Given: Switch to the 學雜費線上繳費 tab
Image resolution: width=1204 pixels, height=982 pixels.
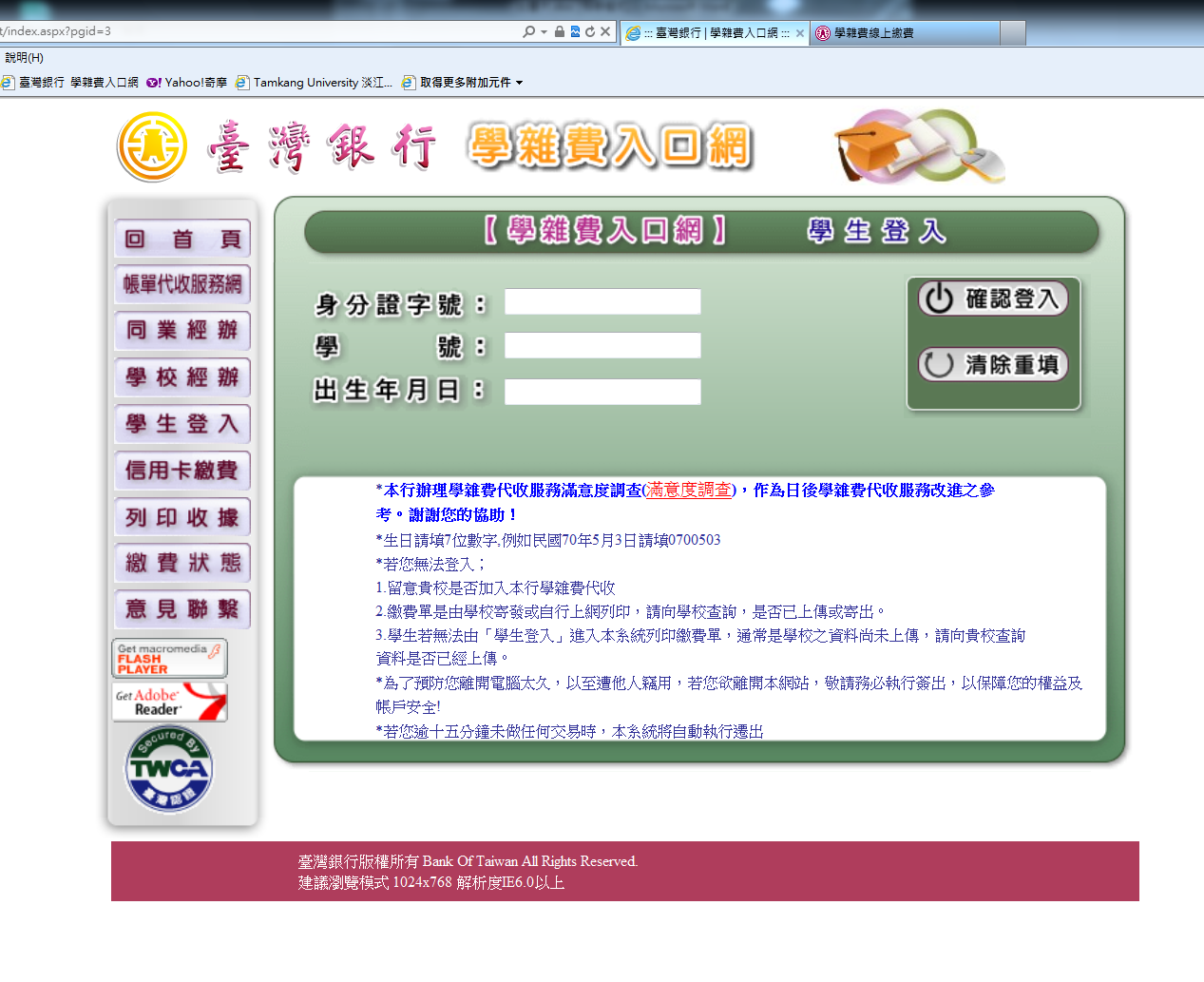Looking at the screenshot, I should point(906,33).
